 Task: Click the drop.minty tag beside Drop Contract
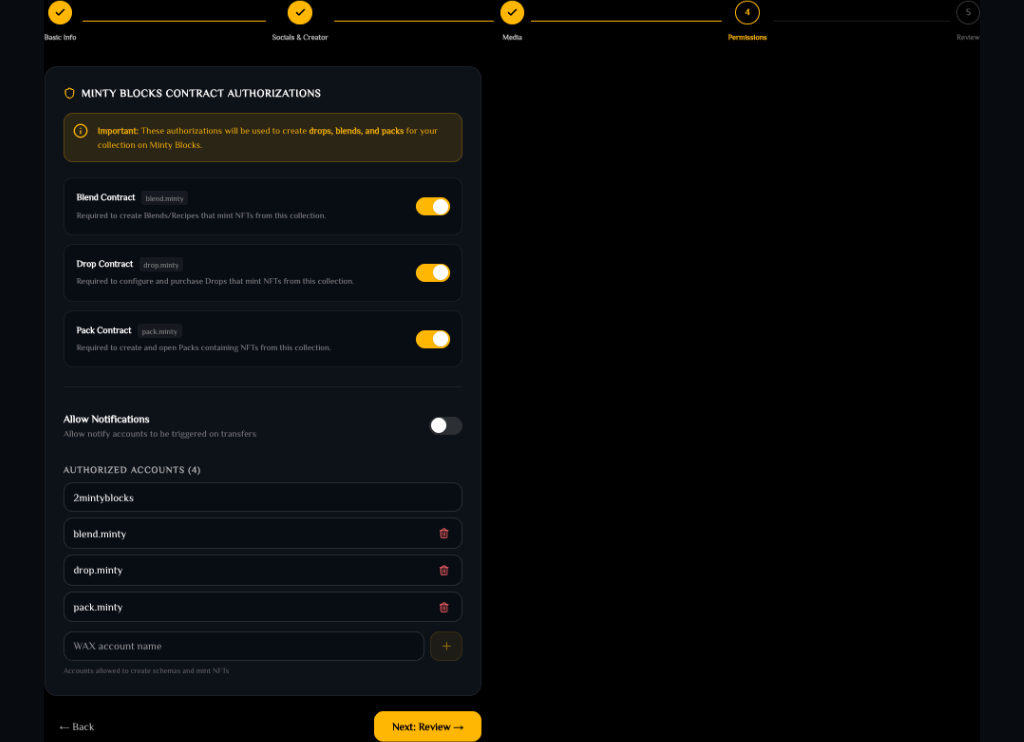pyautogui.click(x=161, y=265)
